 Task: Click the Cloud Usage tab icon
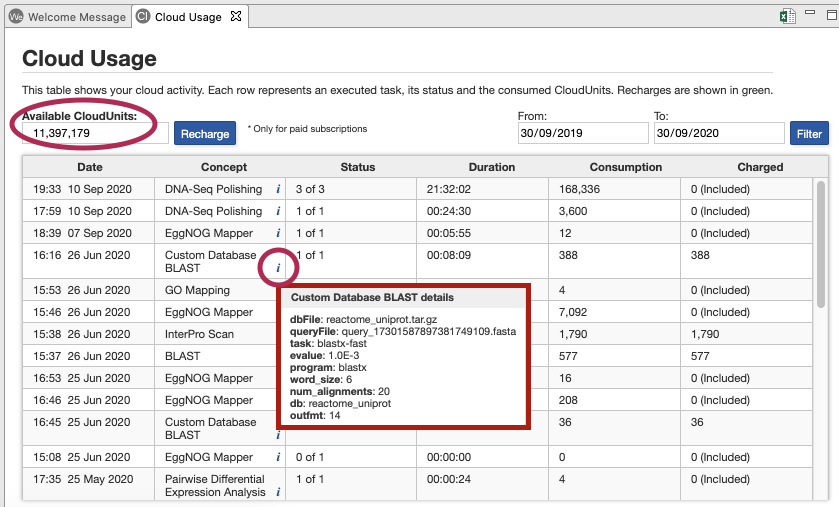point(142,17)
